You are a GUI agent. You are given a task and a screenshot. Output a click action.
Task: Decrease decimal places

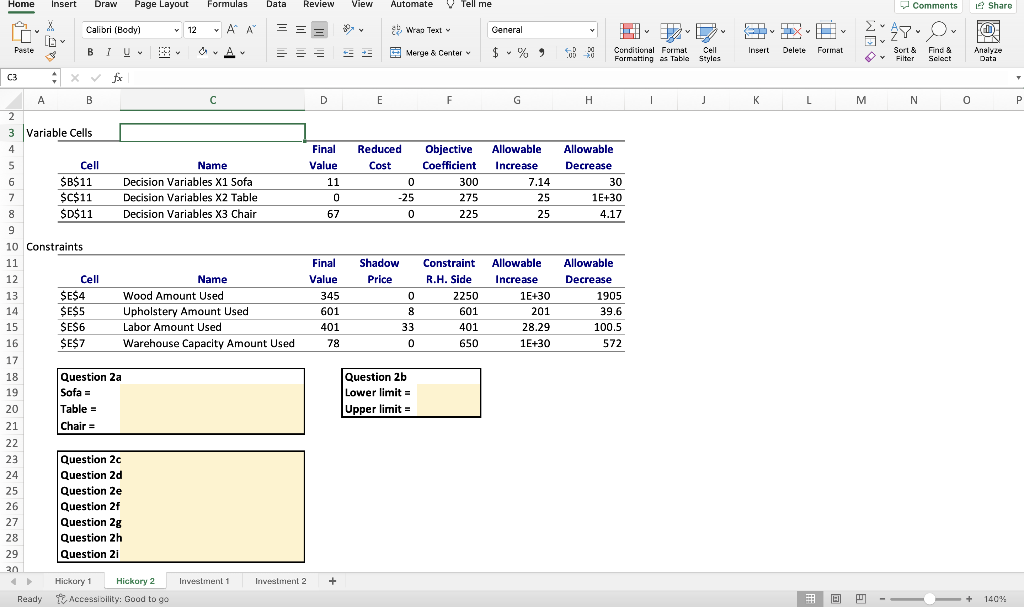[x=590, y=53]
